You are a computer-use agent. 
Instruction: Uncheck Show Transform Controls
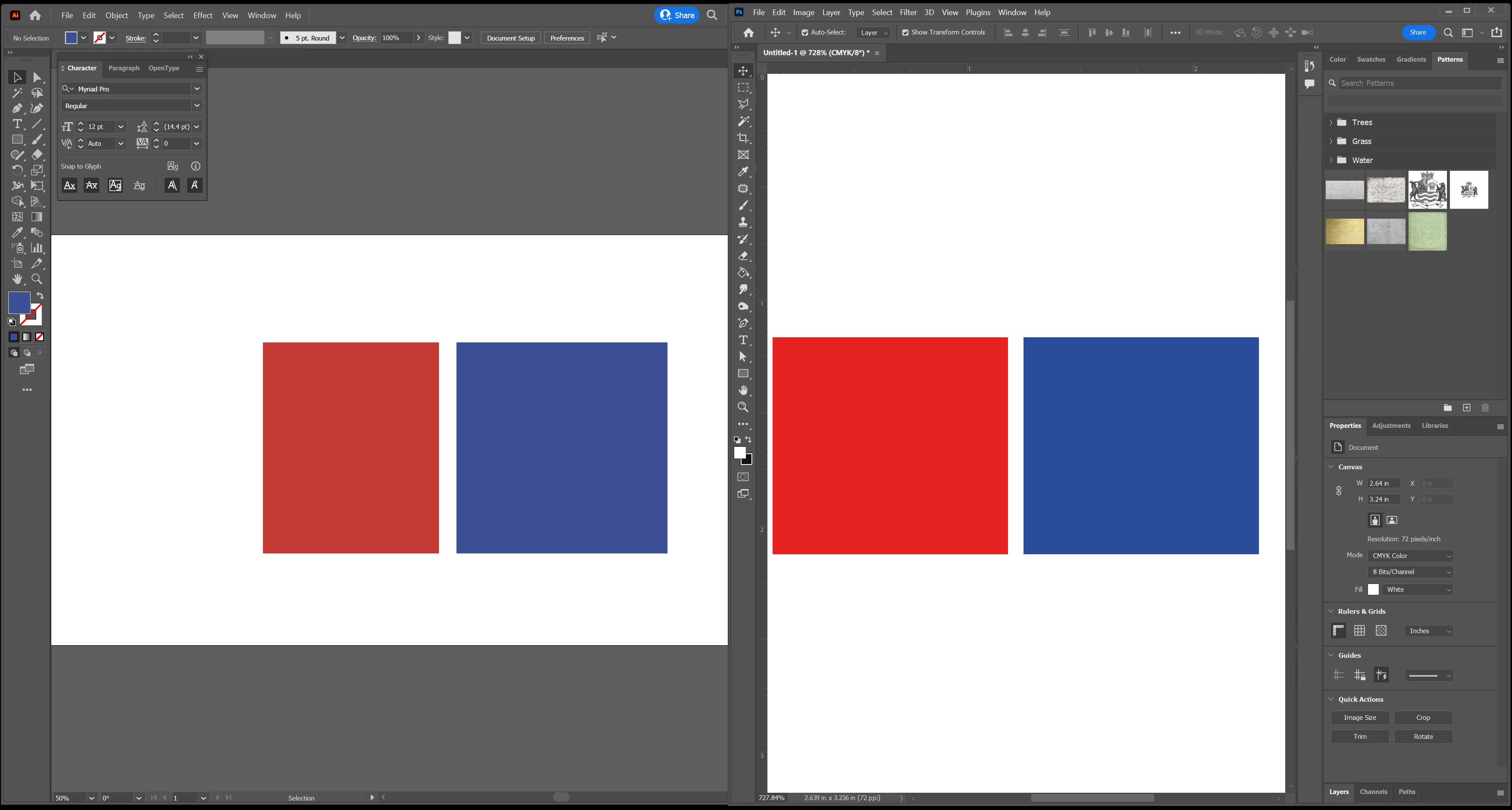coord(905,33)
